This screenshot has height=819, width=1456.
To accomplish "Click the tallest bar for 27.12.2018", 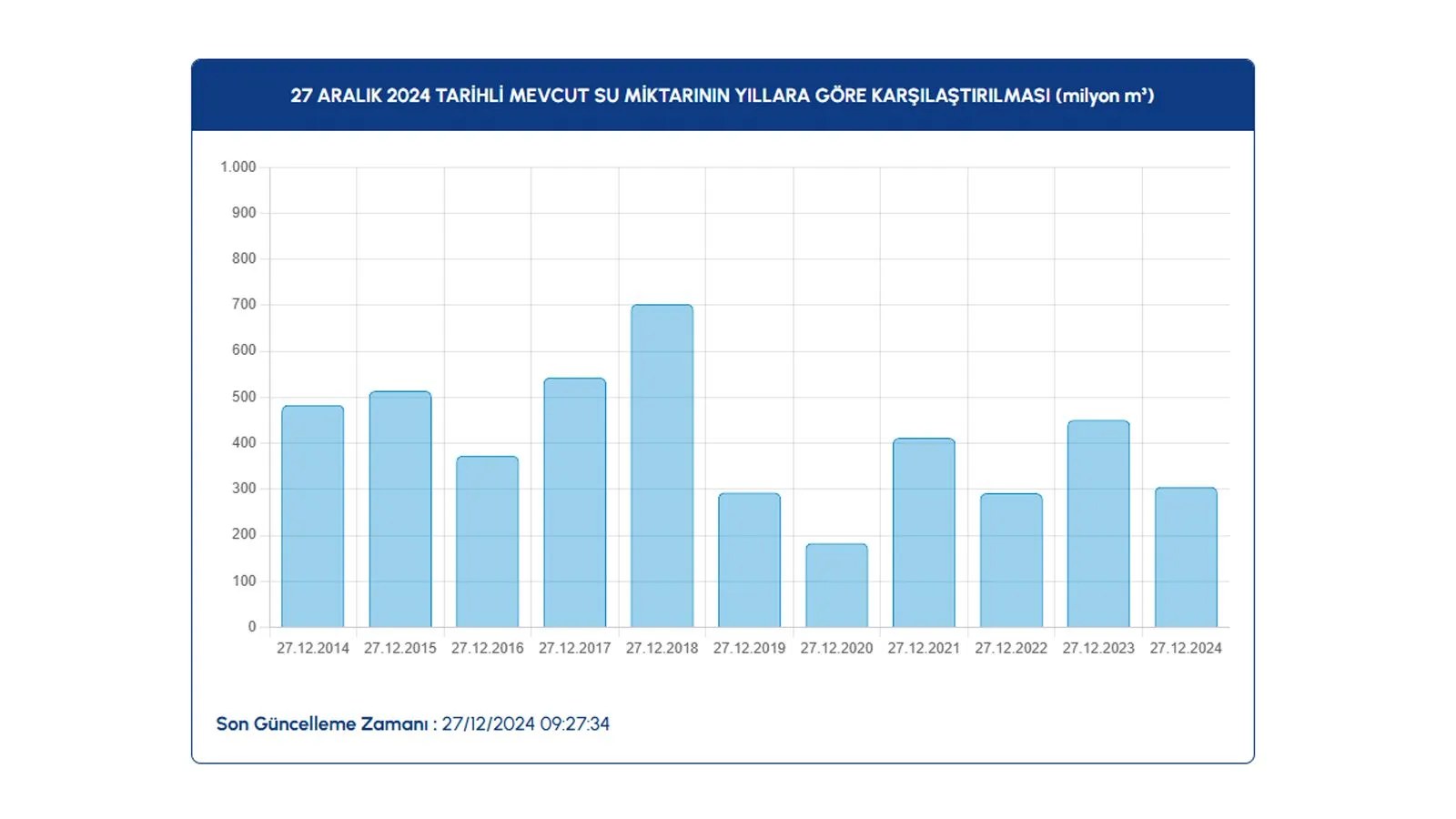I will [x=662, y=466].
